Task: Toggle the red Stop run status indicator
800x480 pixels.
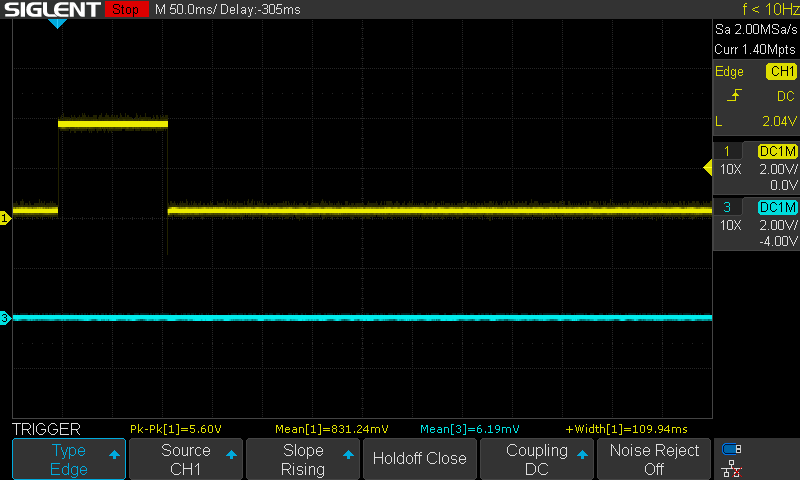Action: point(125,10)
